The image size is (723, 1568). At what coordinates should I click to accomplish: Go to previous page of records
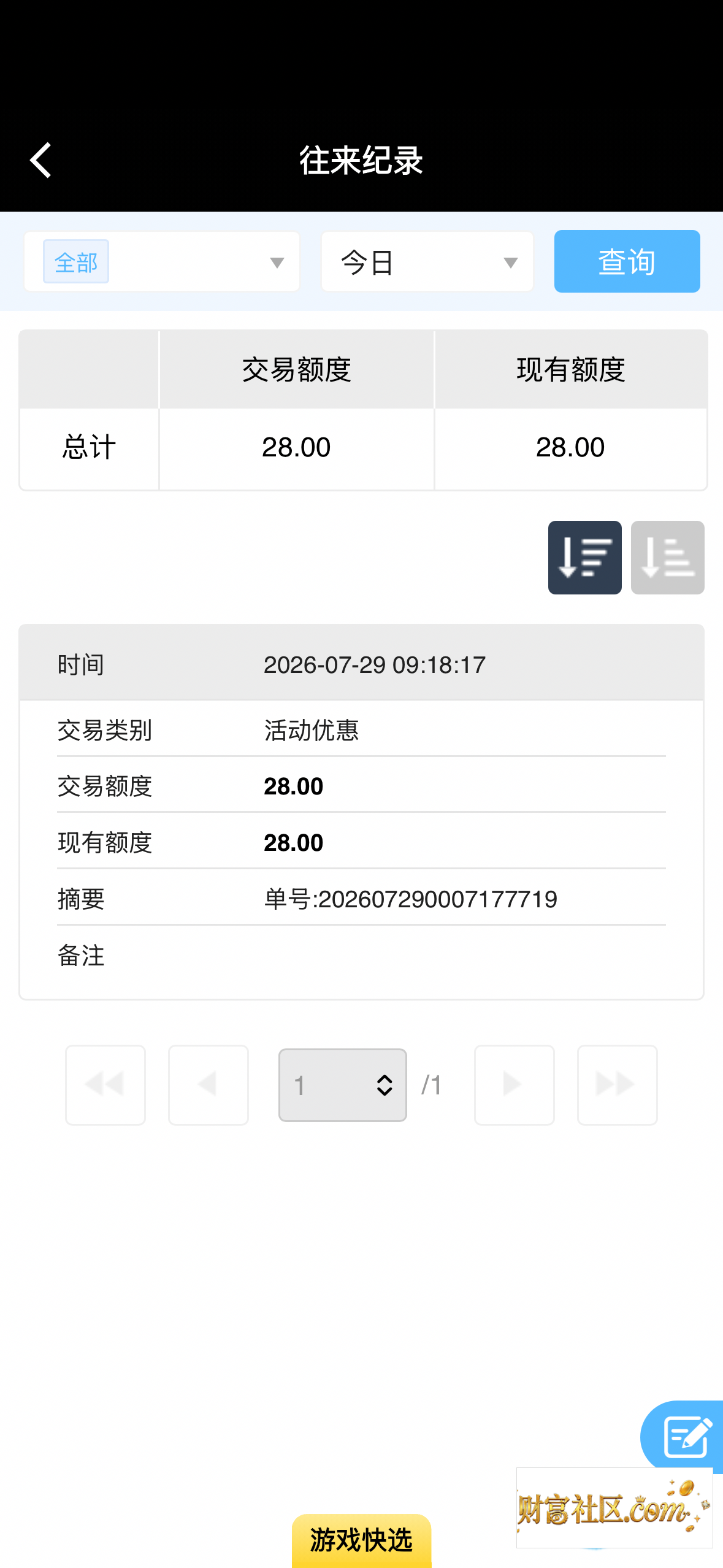208,1085
